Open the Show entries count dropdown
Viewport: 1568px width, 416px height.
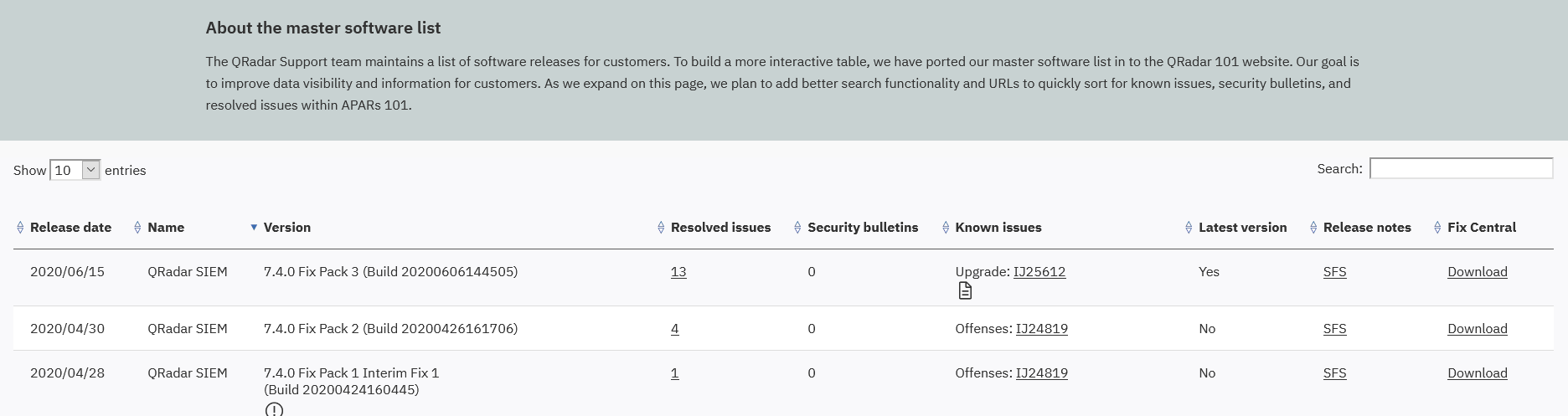[75, 170]
